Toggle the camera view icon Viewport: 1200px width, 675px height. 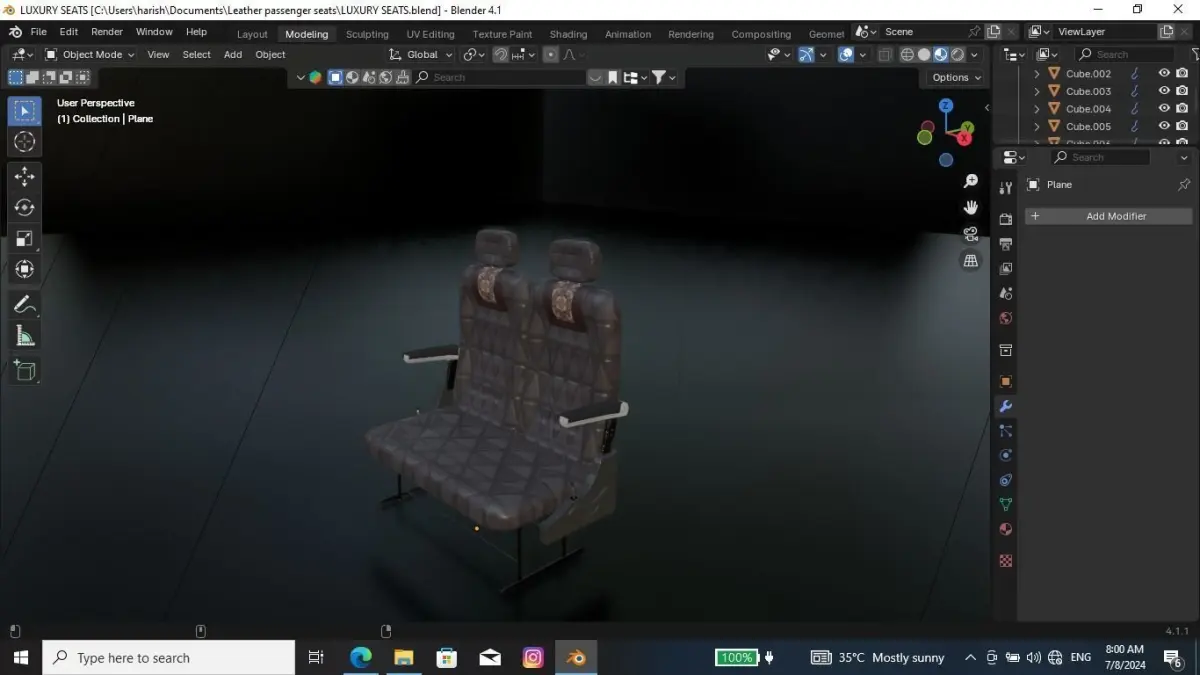point(970,234)
